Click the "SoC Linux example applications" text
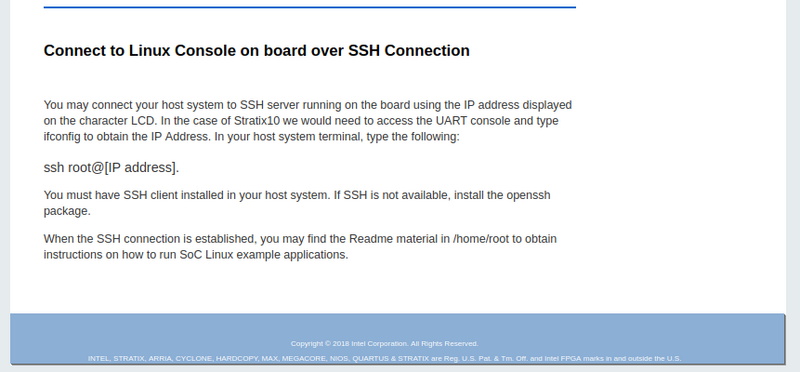This screenshot has width=800, height=372. (x=264, y=255)
